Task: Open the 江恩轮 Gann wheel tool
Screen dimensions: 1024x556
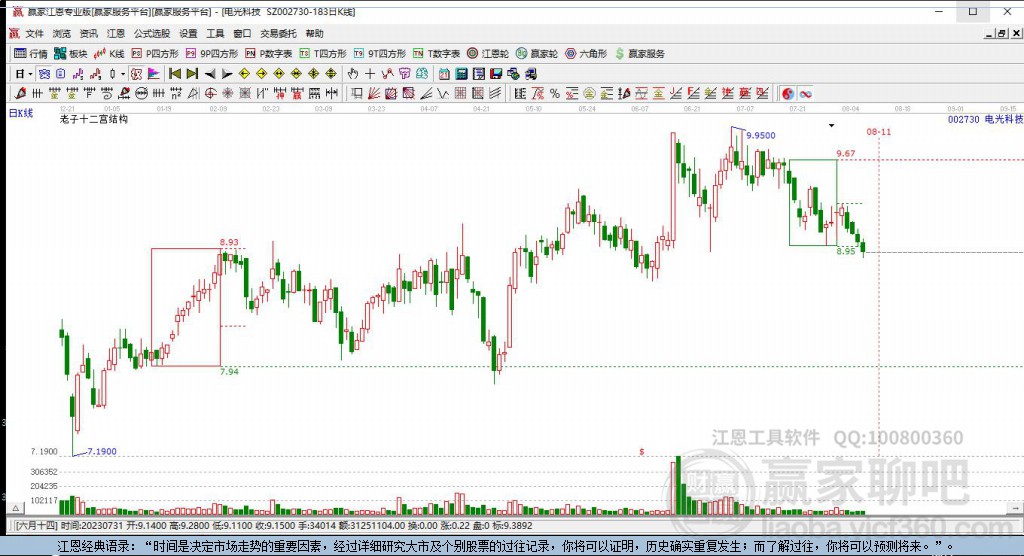Action: pyautogui.click(x=487, y=54)
